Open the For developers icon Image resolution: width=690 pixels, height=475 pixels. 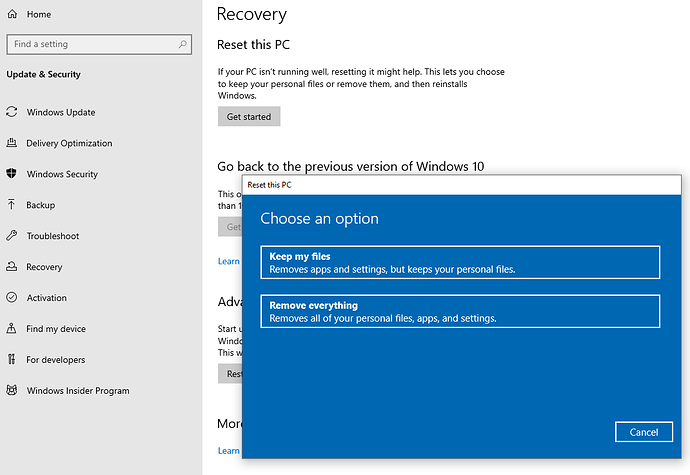click(12, 359)
